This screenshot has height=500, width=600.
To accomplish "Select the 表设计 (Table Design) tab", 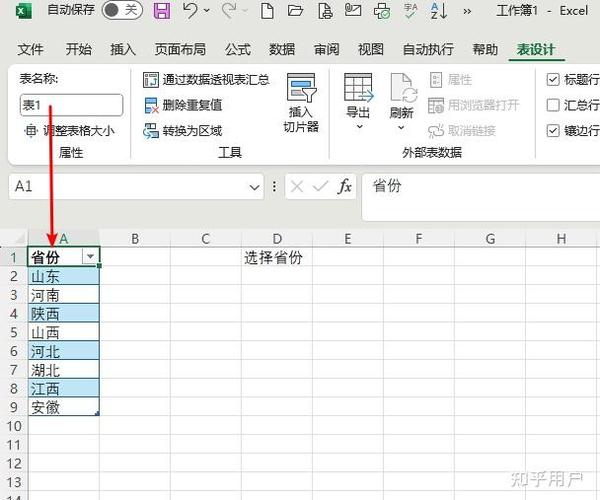I will point(536,49).
